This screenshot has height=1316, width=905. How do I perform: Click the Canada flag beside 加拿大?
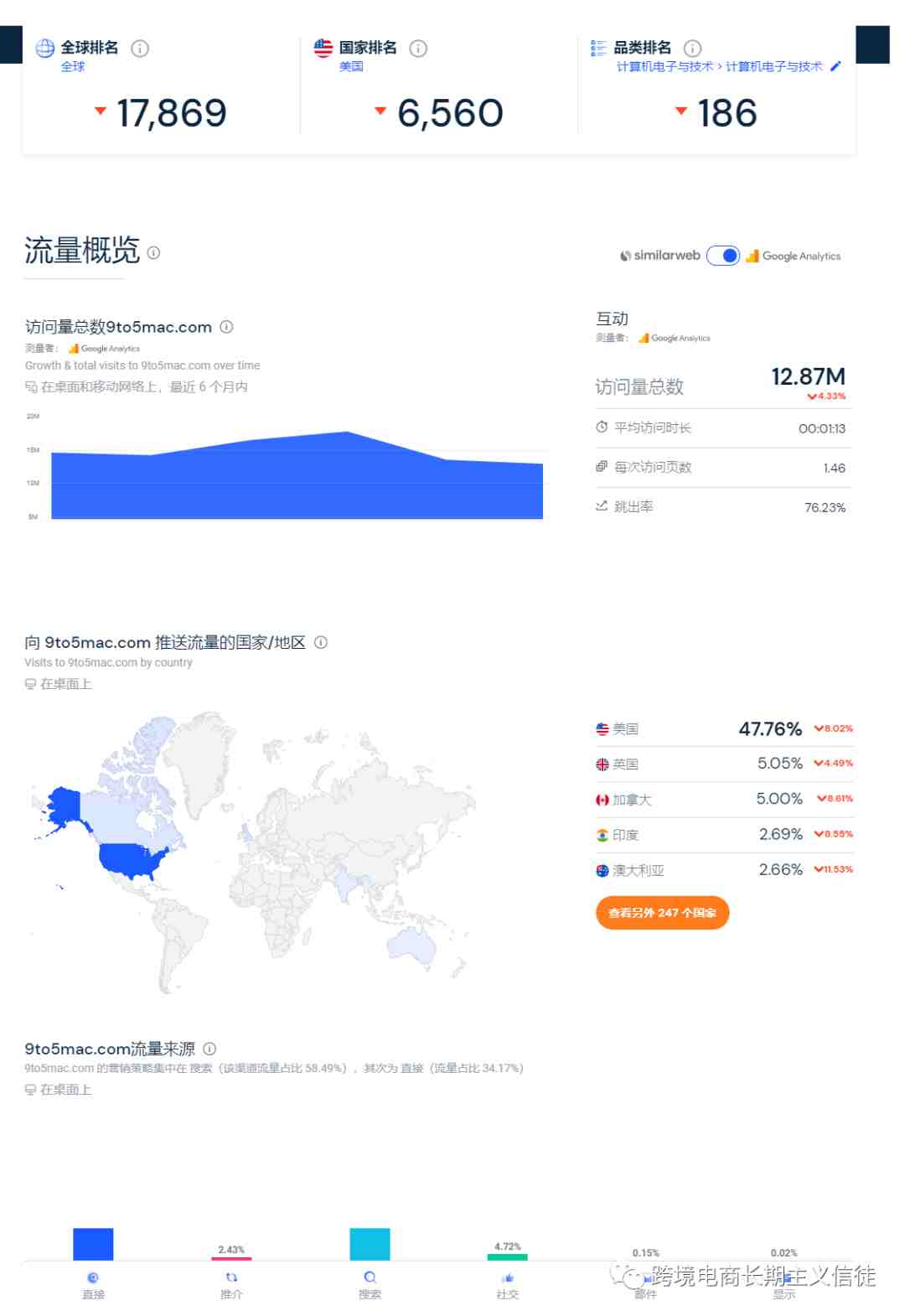coord(602,800)
